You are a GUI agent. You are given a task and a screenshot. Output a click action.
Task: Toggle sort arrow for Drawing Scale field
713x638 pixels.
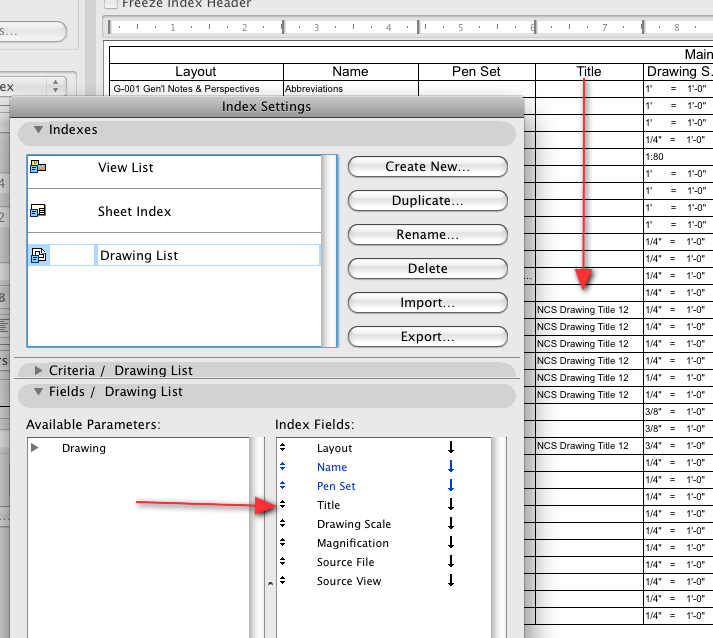(x=451, y=523)
